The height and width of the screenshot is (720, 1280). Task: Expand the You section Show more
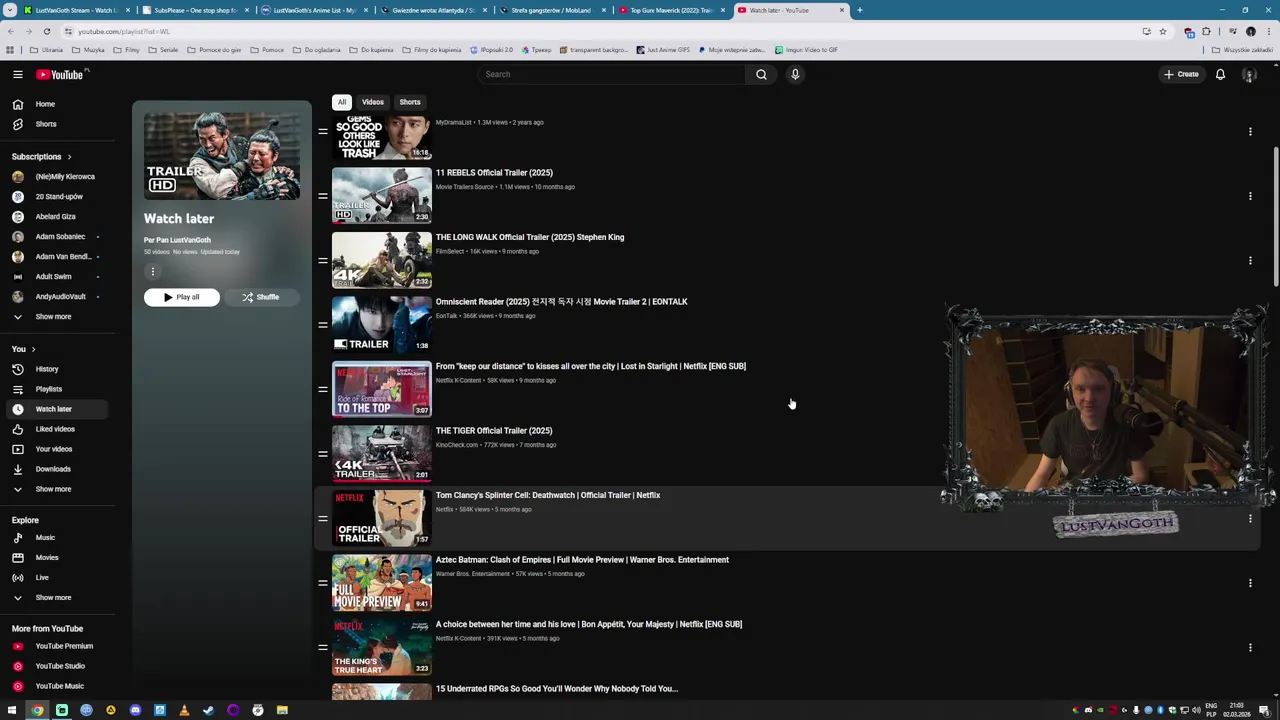(54, 489)
